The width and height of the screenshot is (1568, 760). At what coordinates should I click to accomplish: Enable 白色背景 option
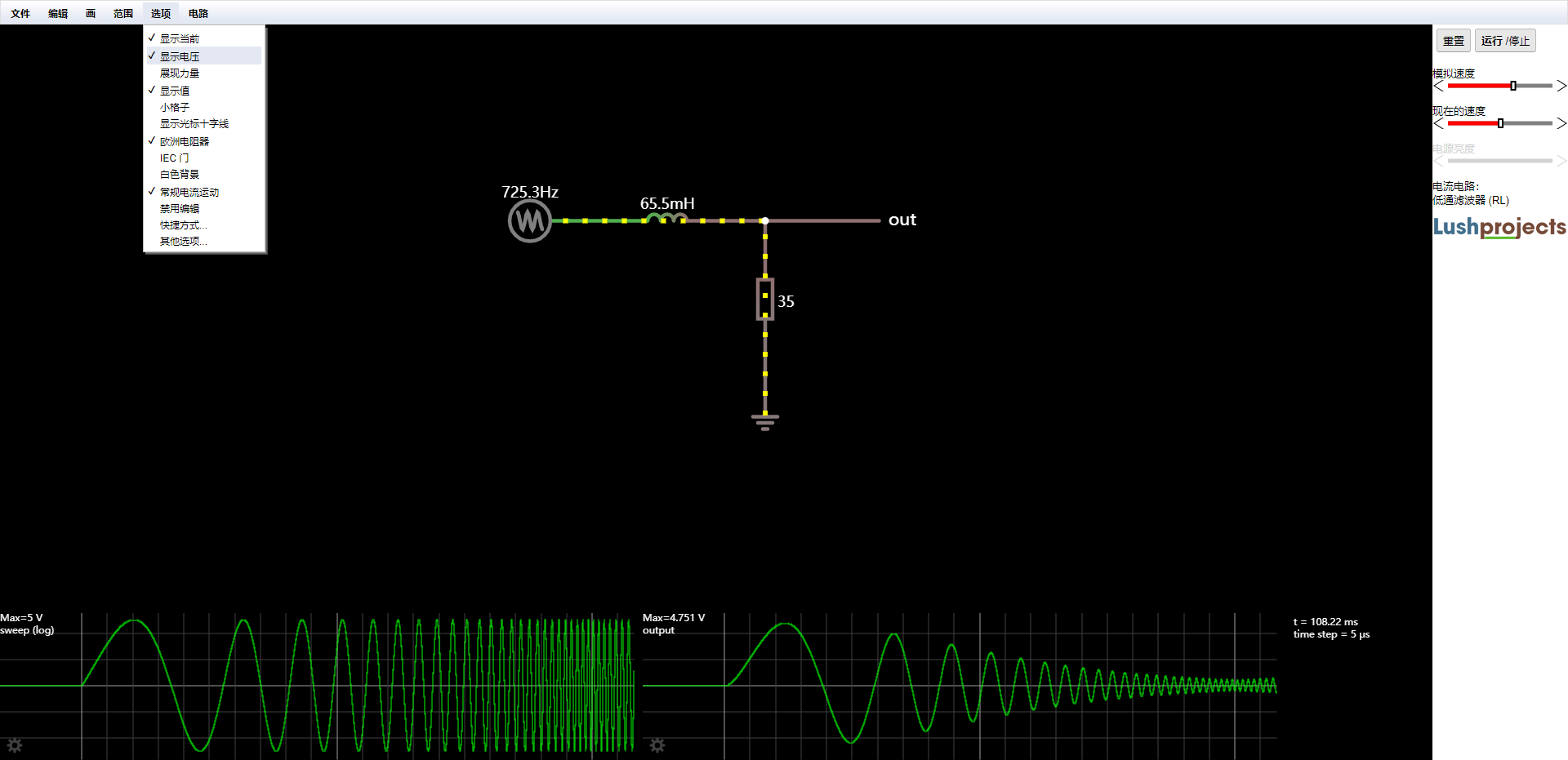pyautogui.click(x=180, y=175)
